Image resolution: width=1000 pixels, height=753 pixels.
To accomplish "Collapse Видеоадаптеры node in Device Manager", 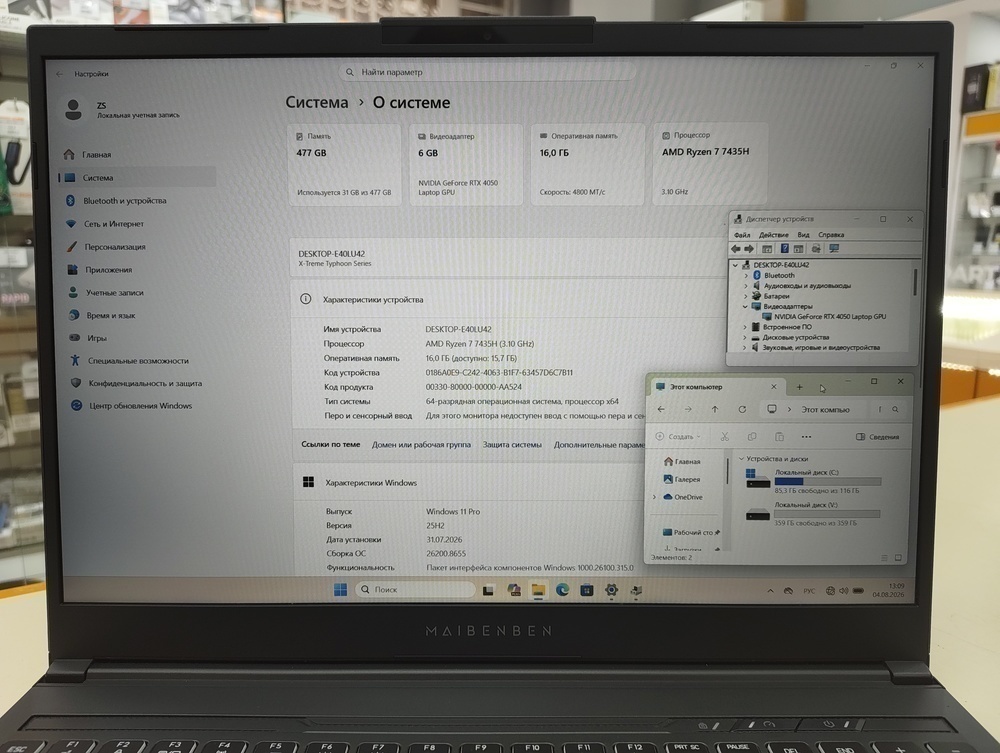I will pyautogui.click(x=745, y=306).
